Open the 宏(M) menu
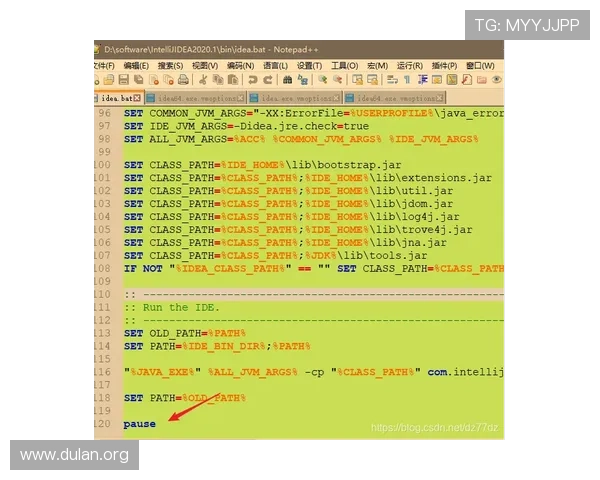 [377, 66]
